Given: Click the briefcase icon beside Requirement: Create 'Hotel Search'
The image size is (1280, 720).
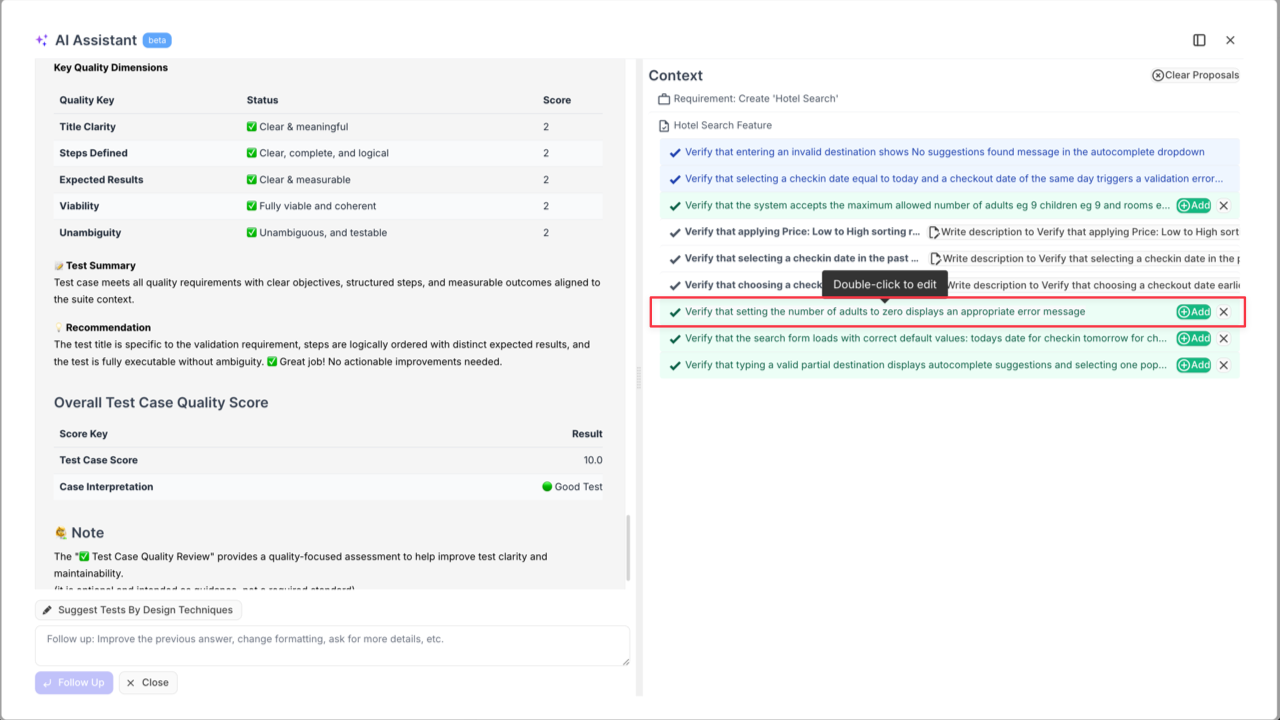Looking at the screenshot, I should coord(664,99).
